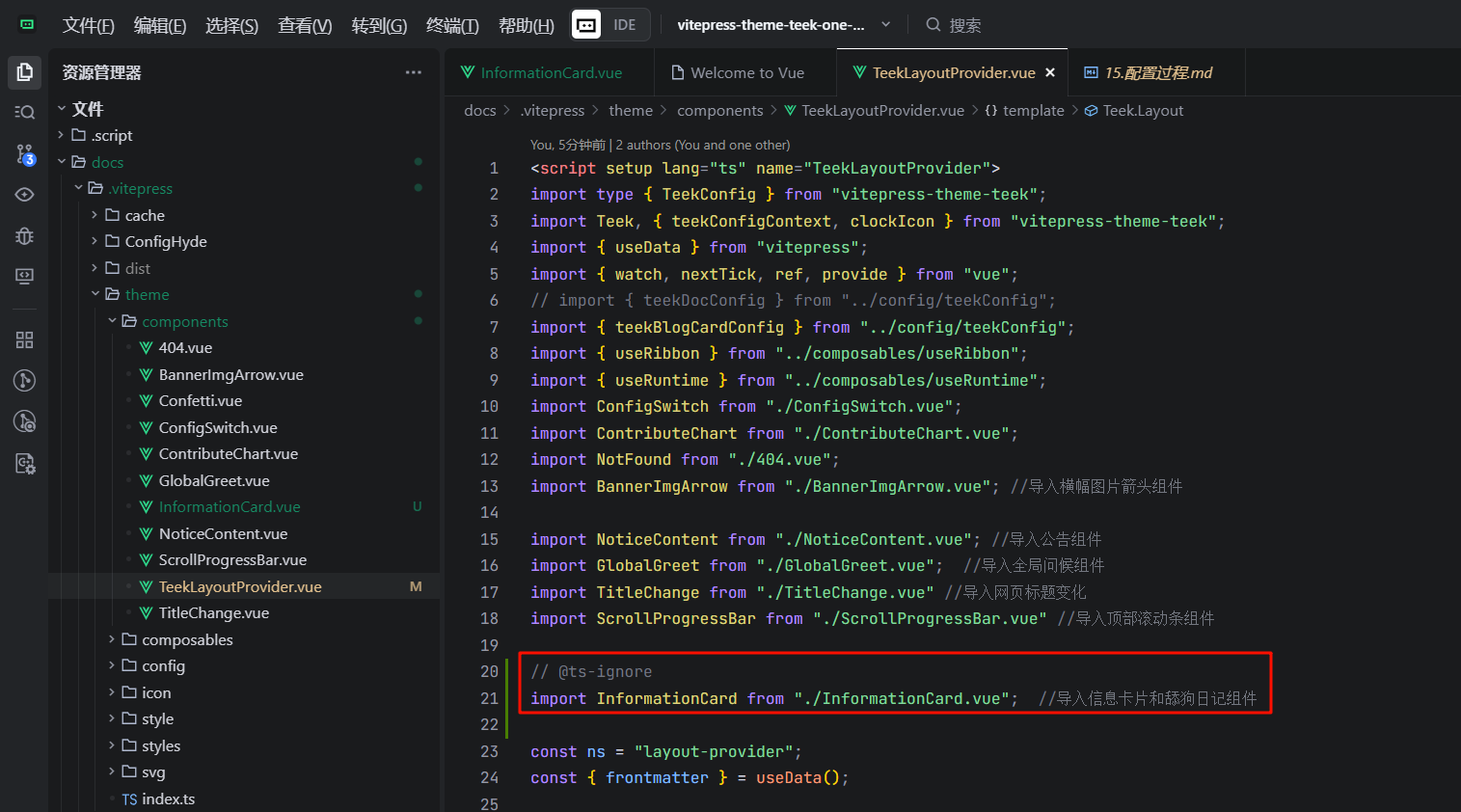This screenshot has width=1461, height=812.
Task: Open the 查看(V) menu
Action: point(305,25)
